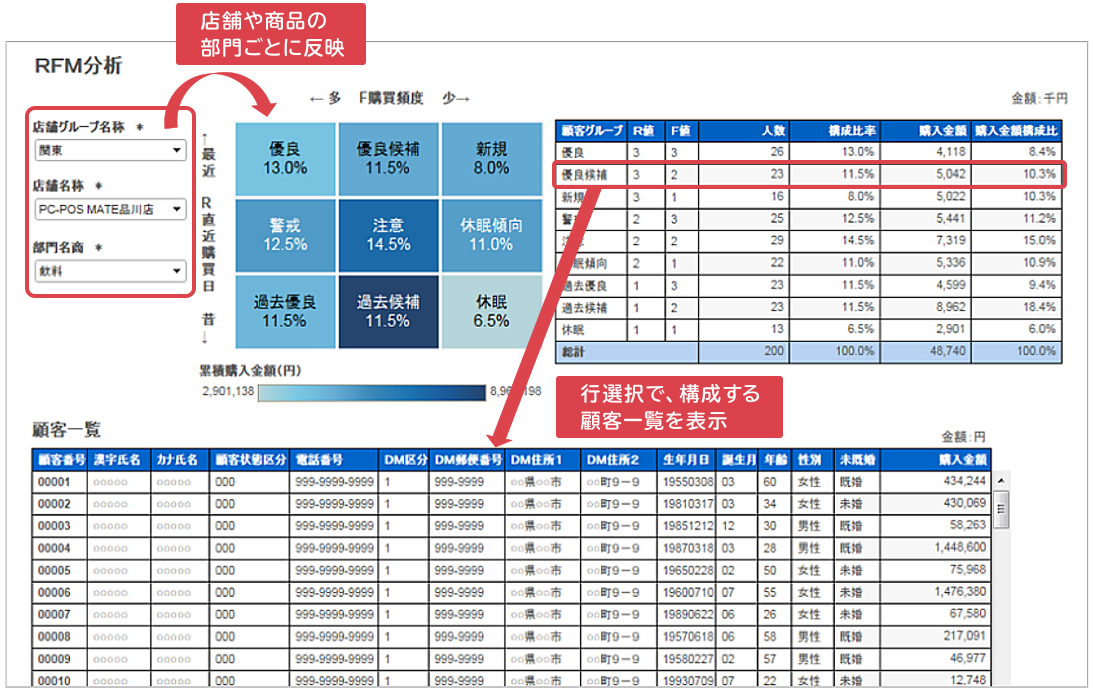Click the 未既婚 column header
1095x688 pixels.
point(856,460)
